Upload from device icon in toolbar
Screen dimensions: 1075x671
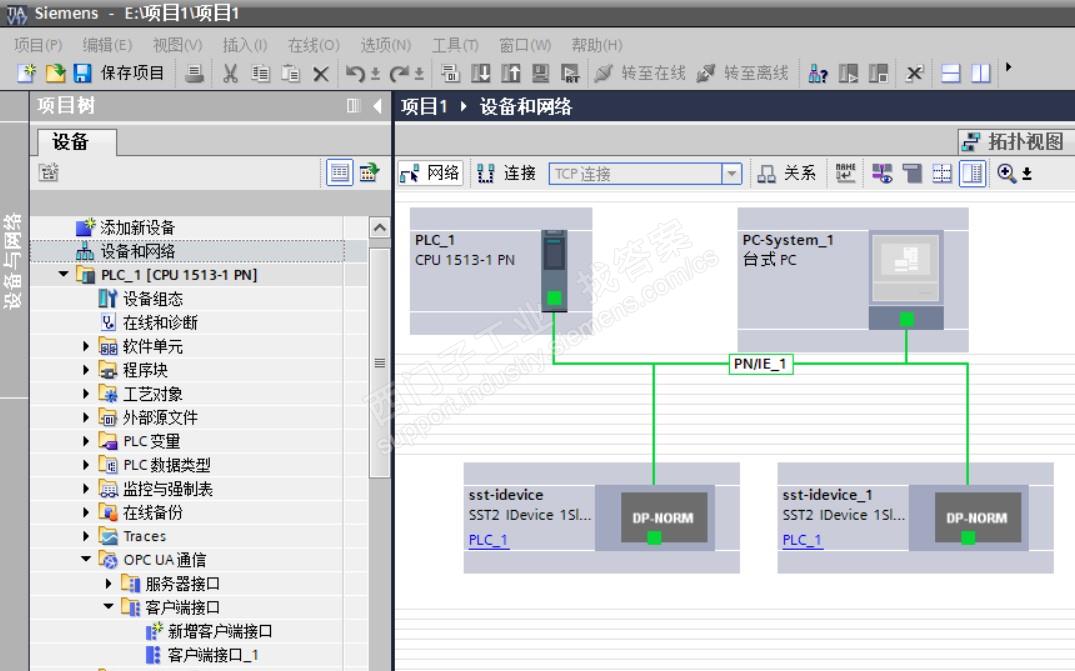pyautogui.click(x=511, y=73)
